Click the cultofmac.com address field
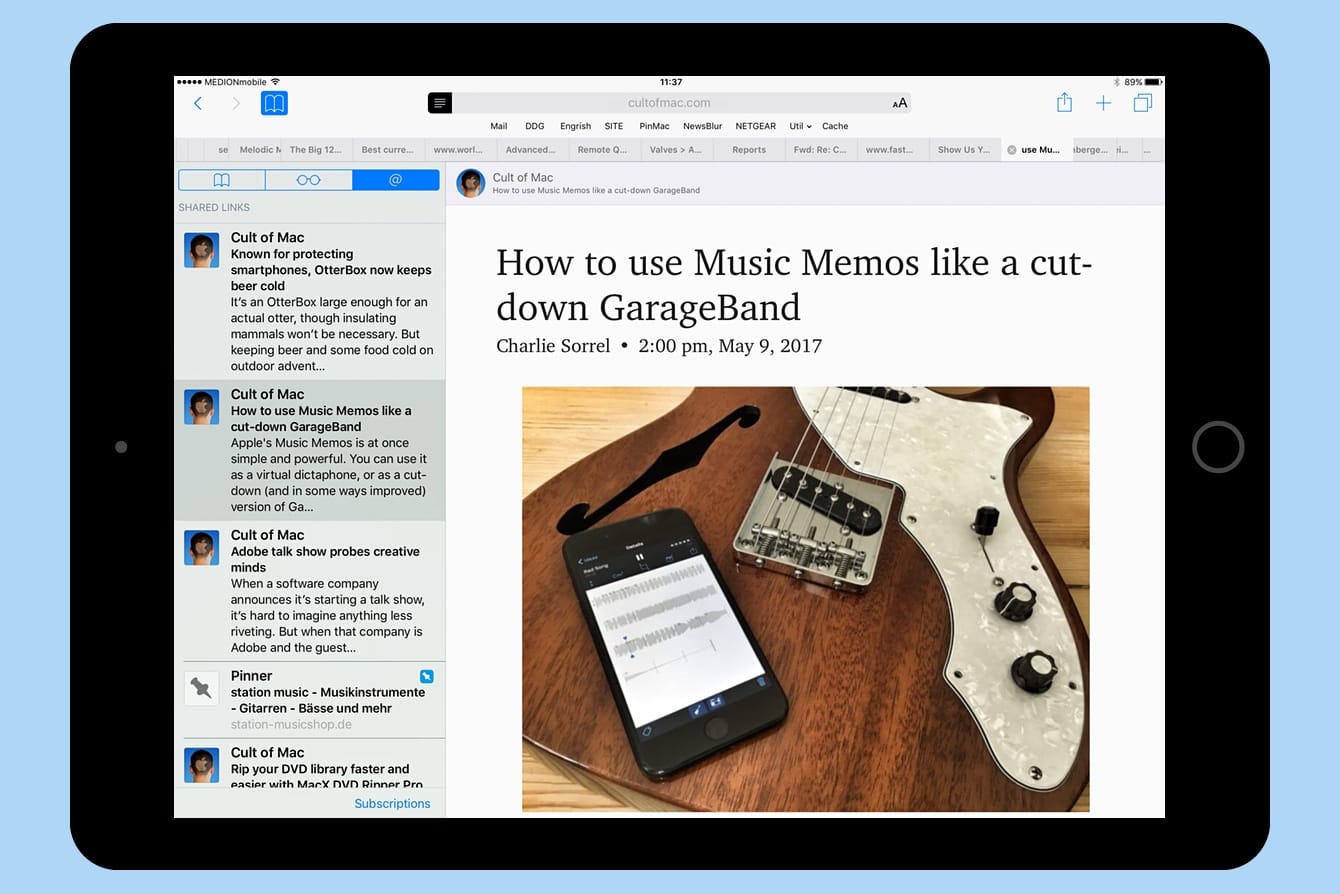 (669, 103)
